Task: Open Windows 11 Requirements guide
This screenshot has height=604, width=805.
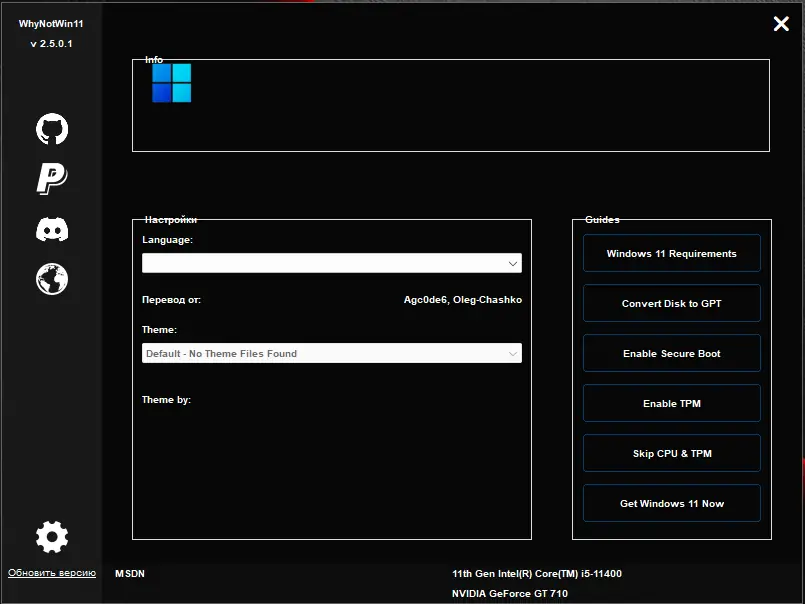Action: [x=672, y=253]
